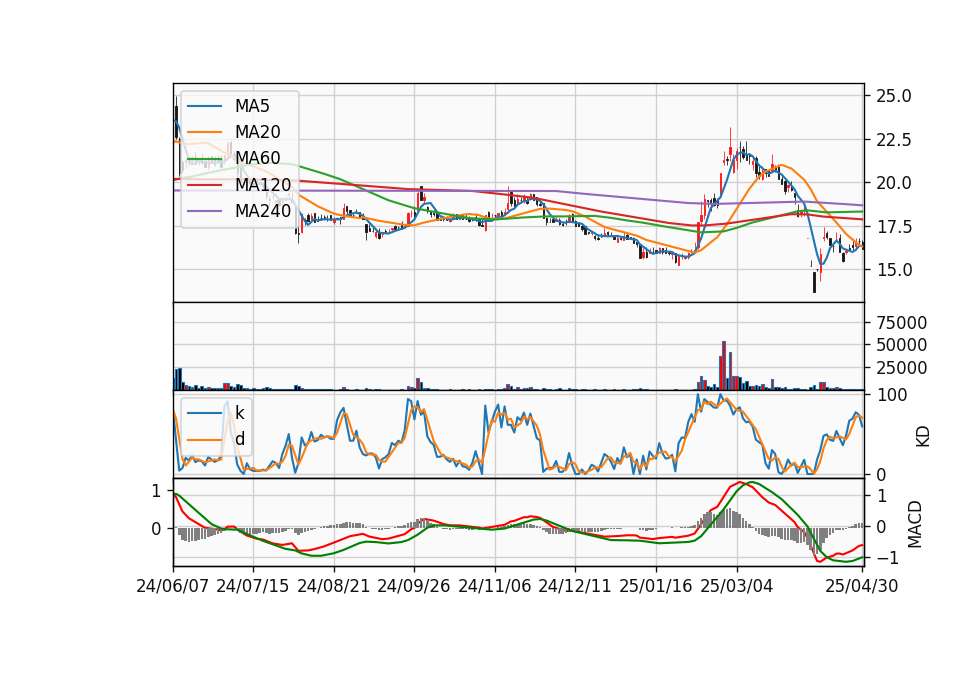
Task: Click the blue MA5 legend line sample
Action: point(204,107)
